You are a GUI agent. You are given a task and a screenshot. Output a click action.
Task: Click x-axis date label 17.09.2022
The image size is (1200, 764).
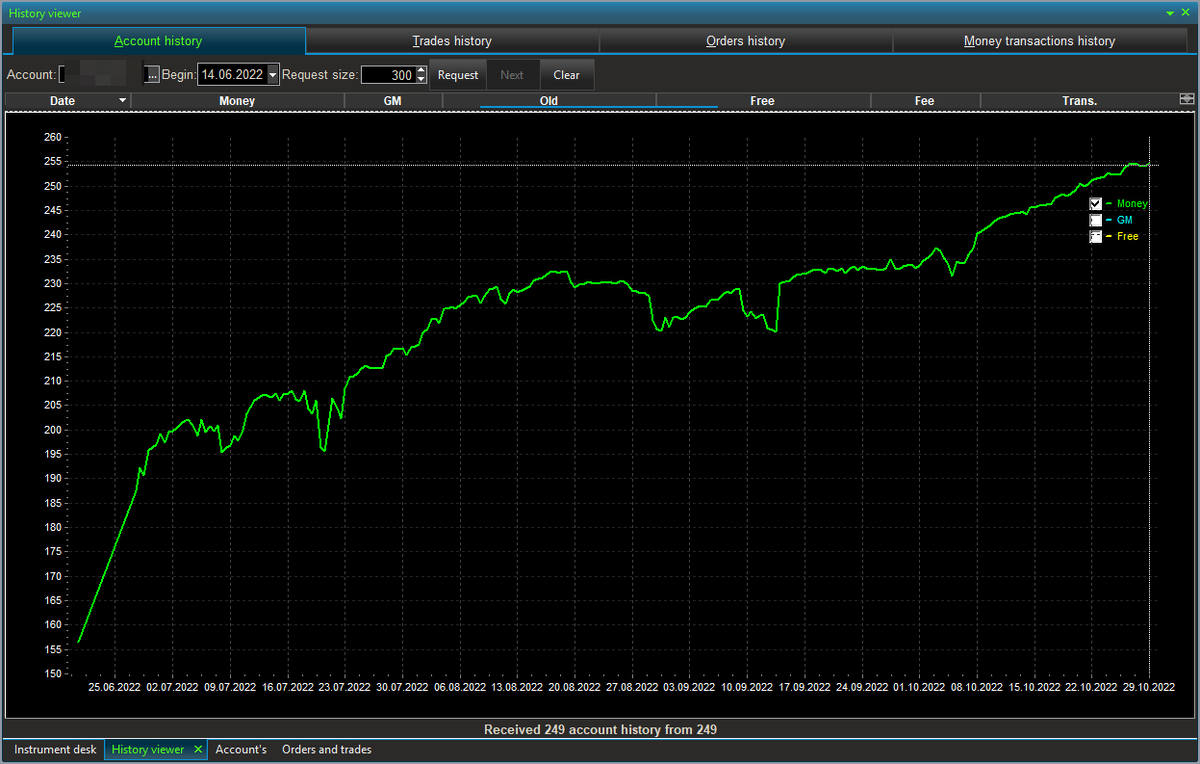click(x=804, y=688)
